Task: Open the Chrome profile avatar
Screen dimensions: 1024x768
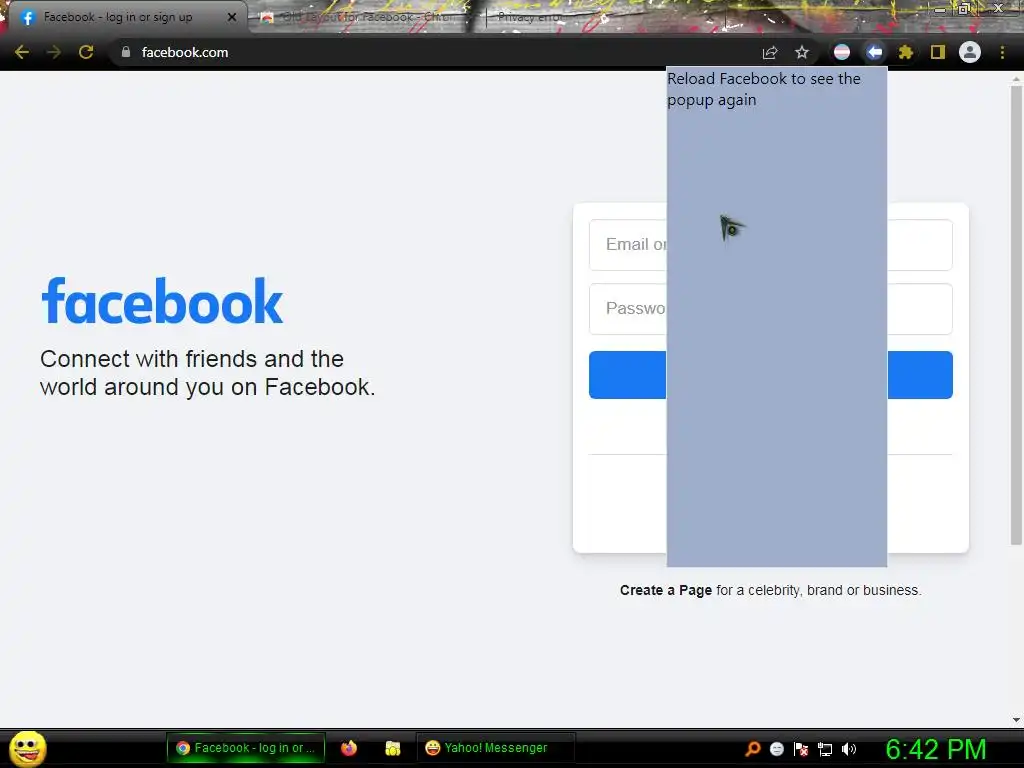Action: [970, 52]
